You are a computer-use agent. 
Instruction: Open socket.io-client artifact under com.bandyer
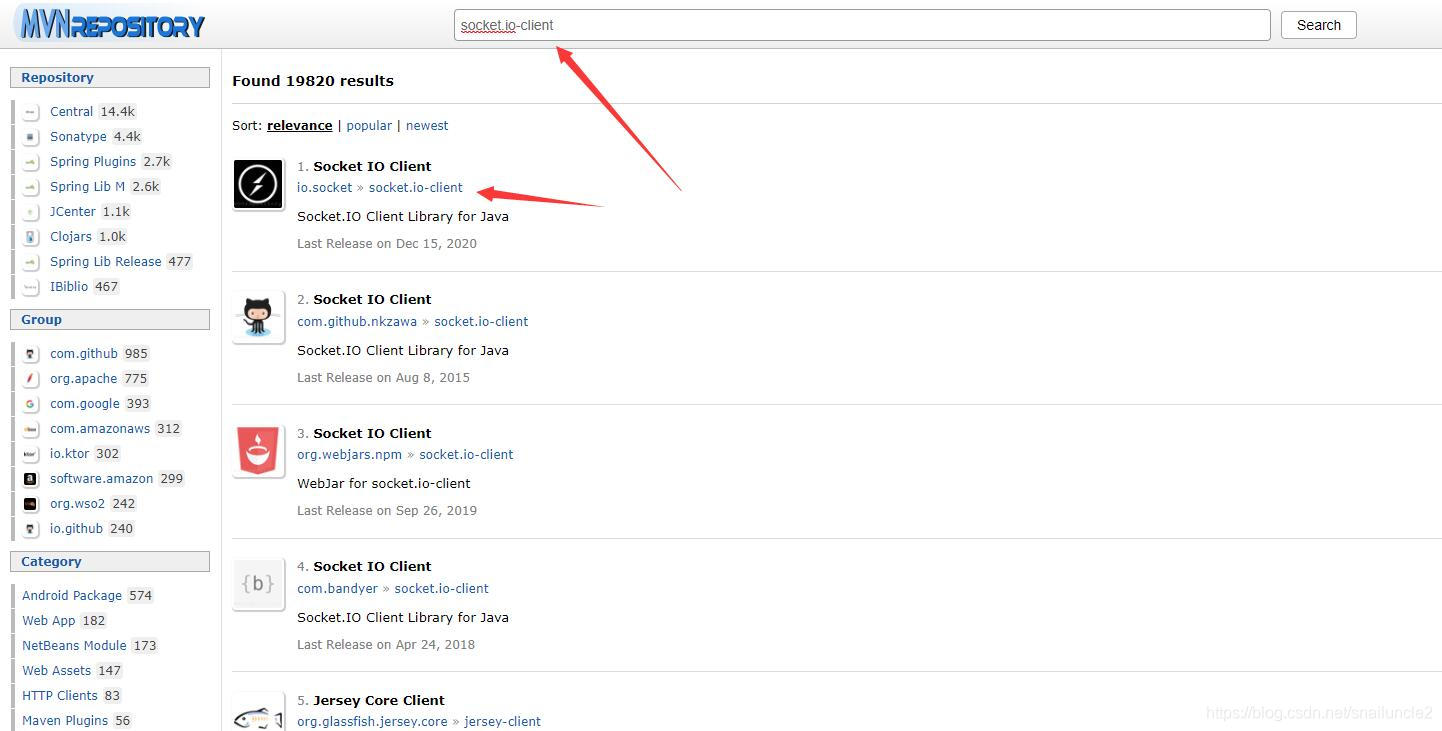pyautogui.click(x=442, y=589)
